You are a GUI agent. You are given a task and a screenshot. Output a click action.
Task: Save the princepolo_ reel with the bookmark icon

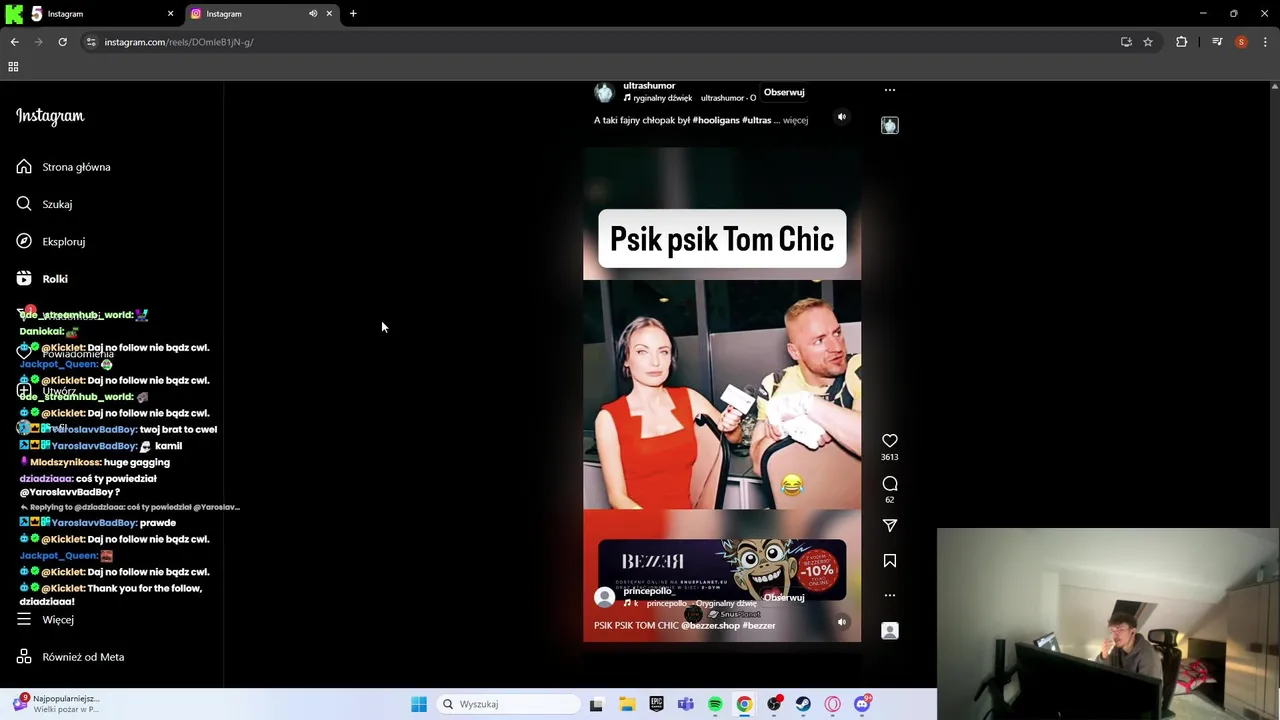[x=890, y=561]
